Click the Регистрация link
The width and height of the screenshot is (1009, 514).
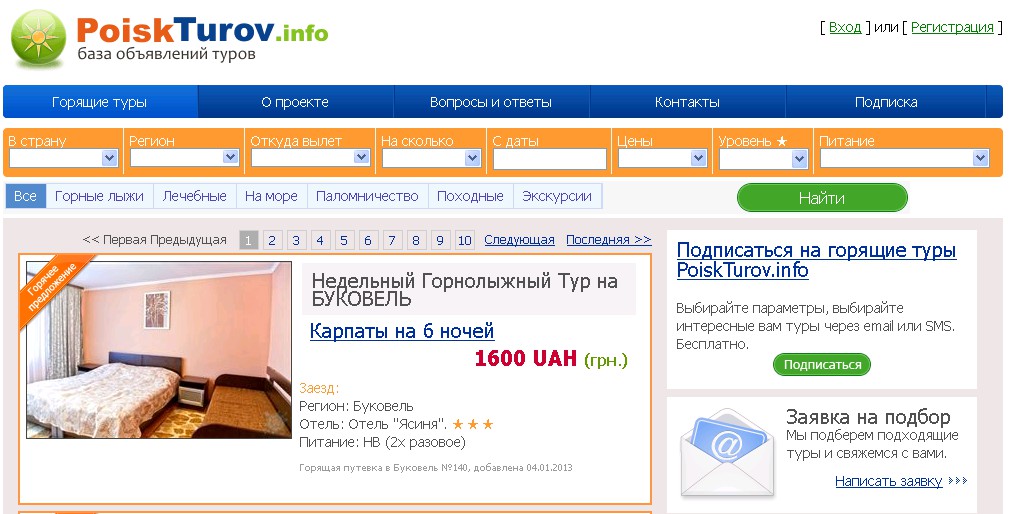[x=952, y=27]
